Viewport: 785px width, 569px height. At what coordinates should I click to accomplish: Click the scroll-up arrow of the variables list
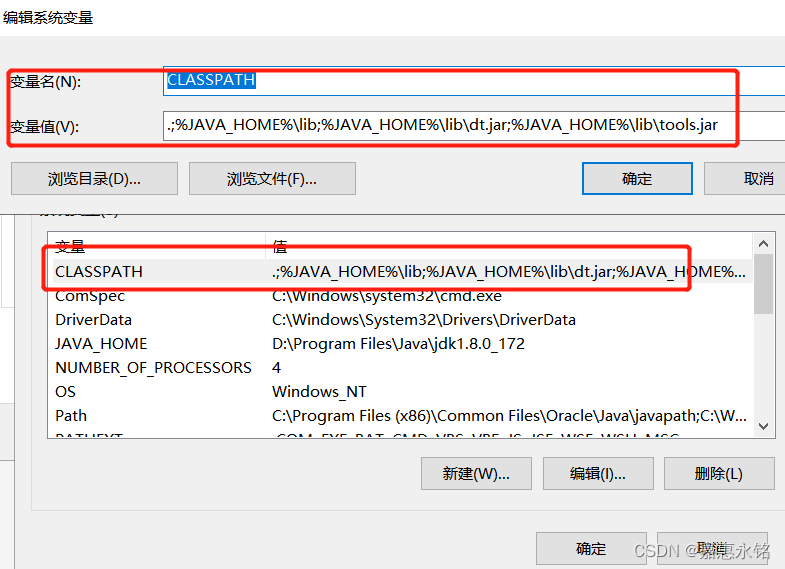coord(763,244)
